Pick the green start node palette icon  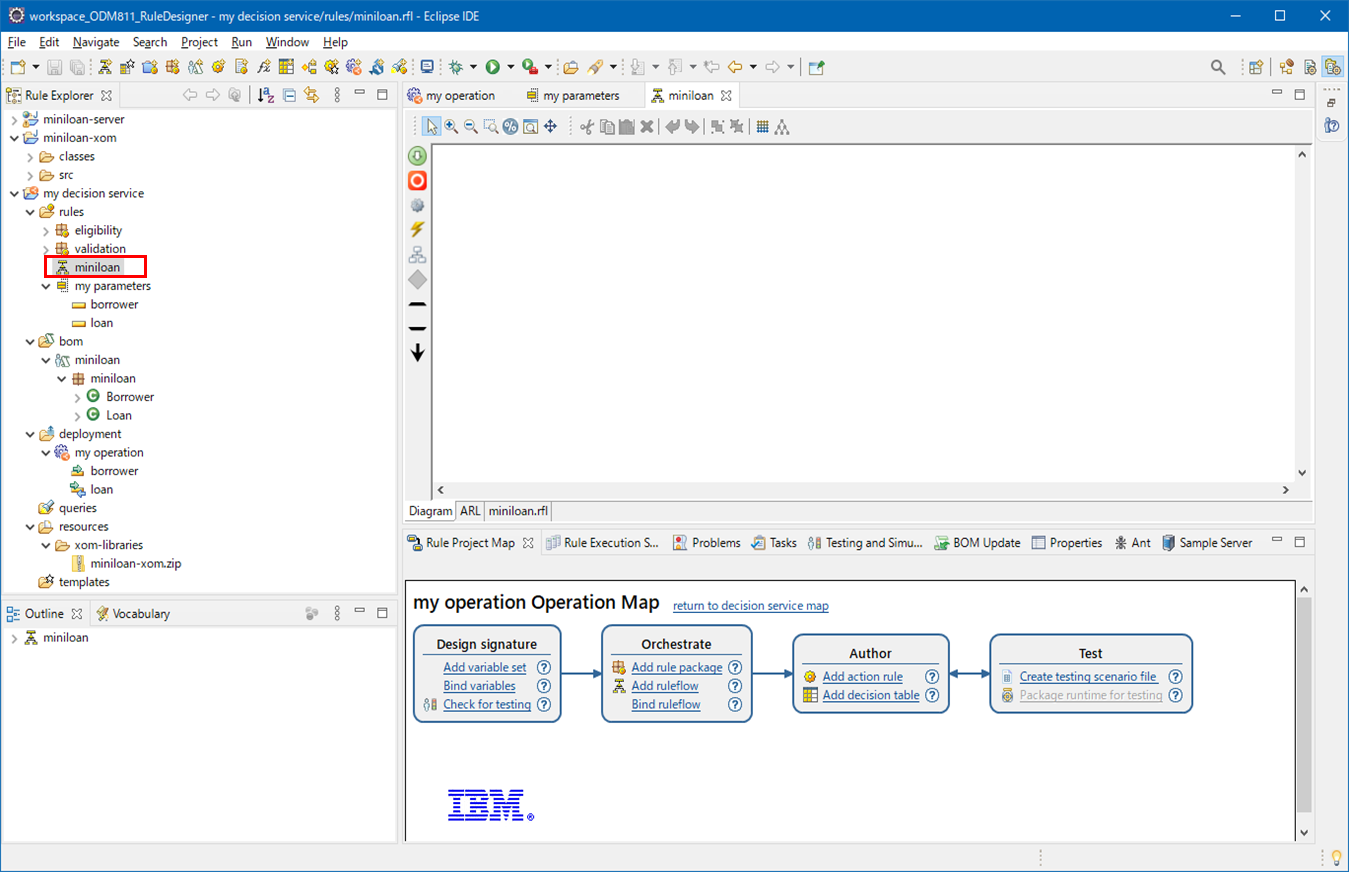[417, 156]
